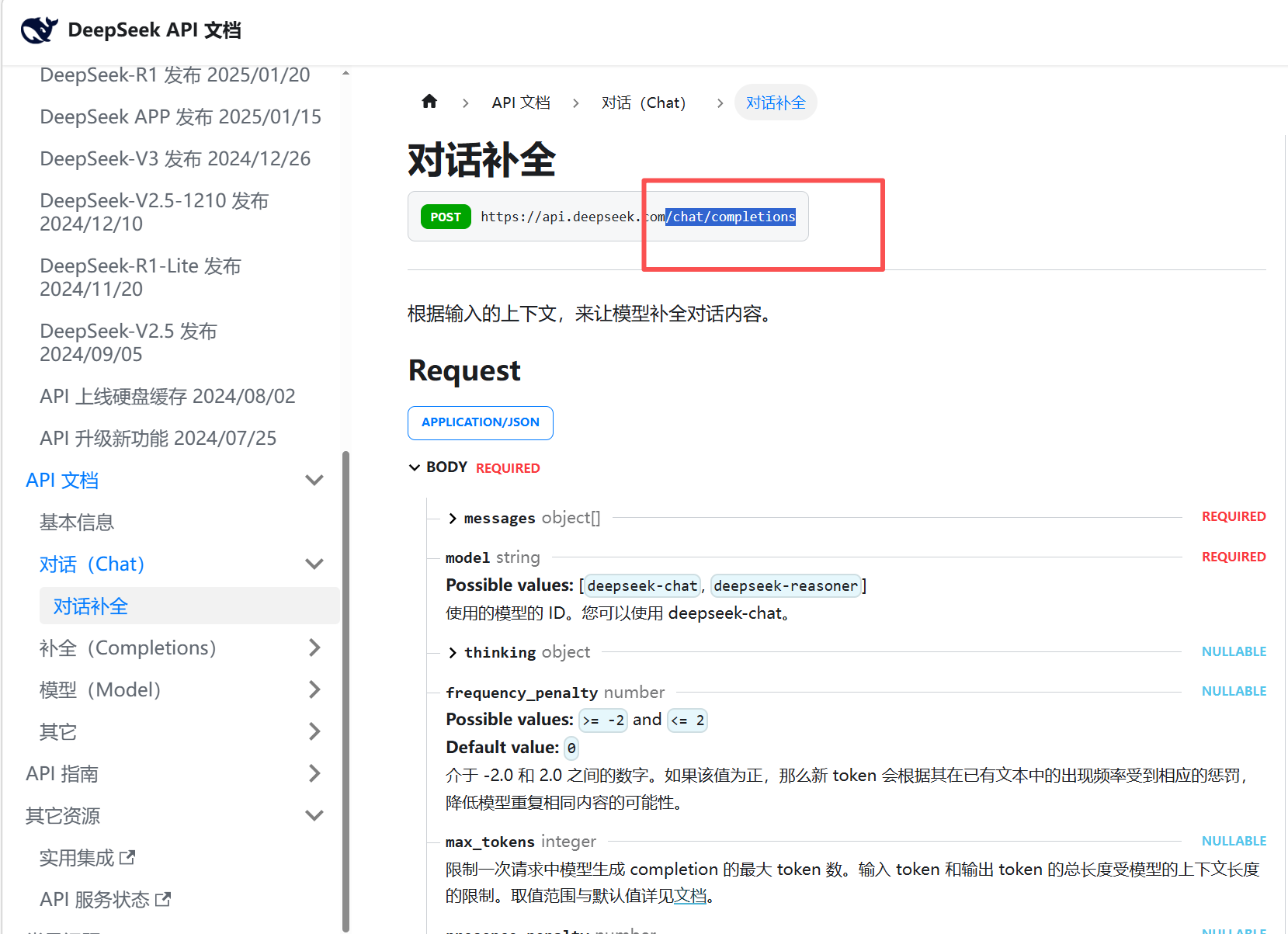Open 其它资源 sidebar category
1288x934 pixels.
coord(63,815)
